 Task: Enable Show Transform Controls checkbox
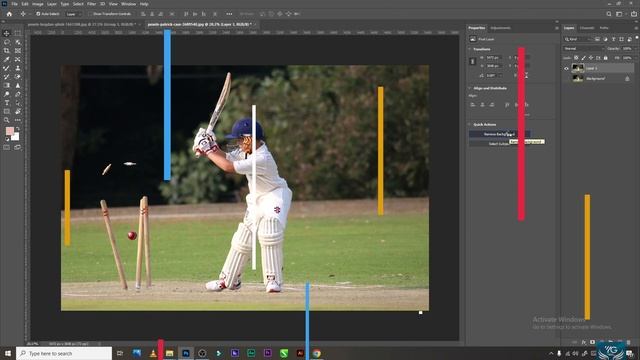pyautogui.click(x=91, y=14)
